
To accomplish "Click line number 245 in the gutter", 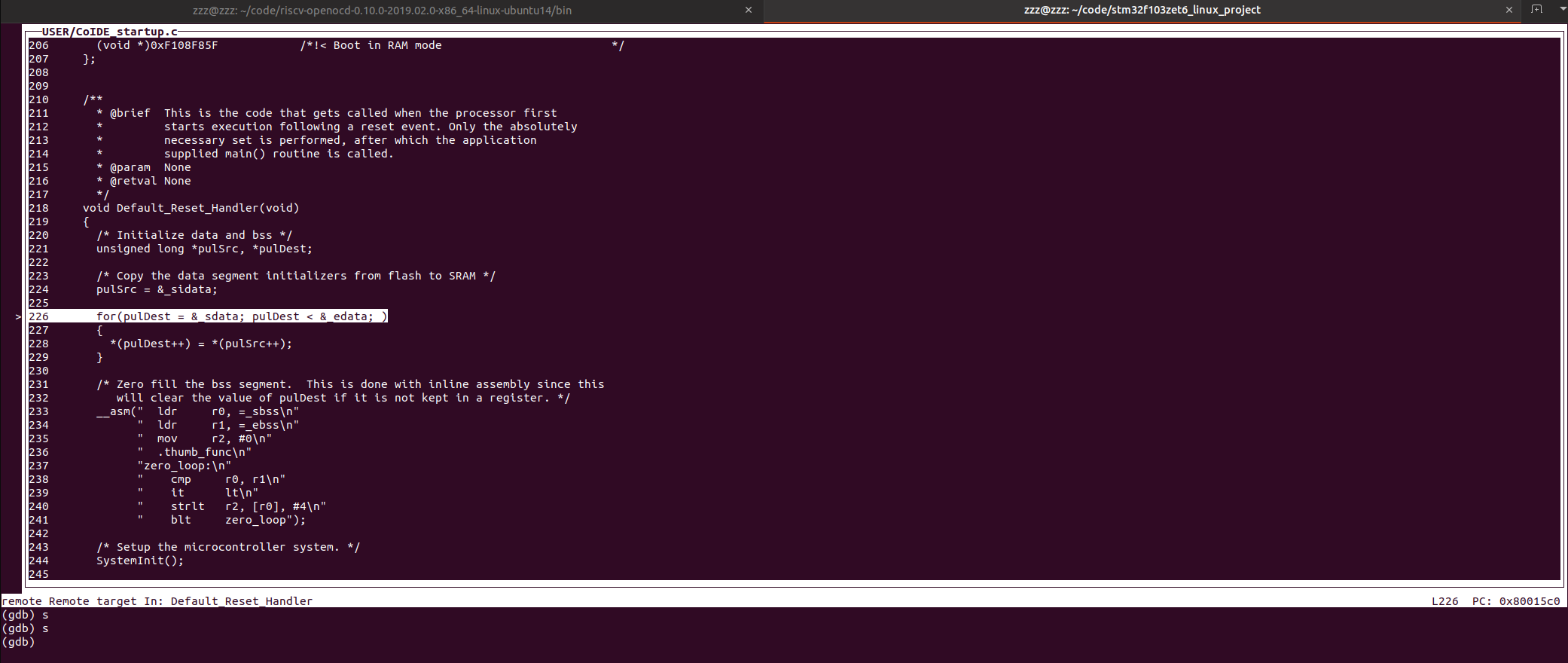I will click(38, 574).
